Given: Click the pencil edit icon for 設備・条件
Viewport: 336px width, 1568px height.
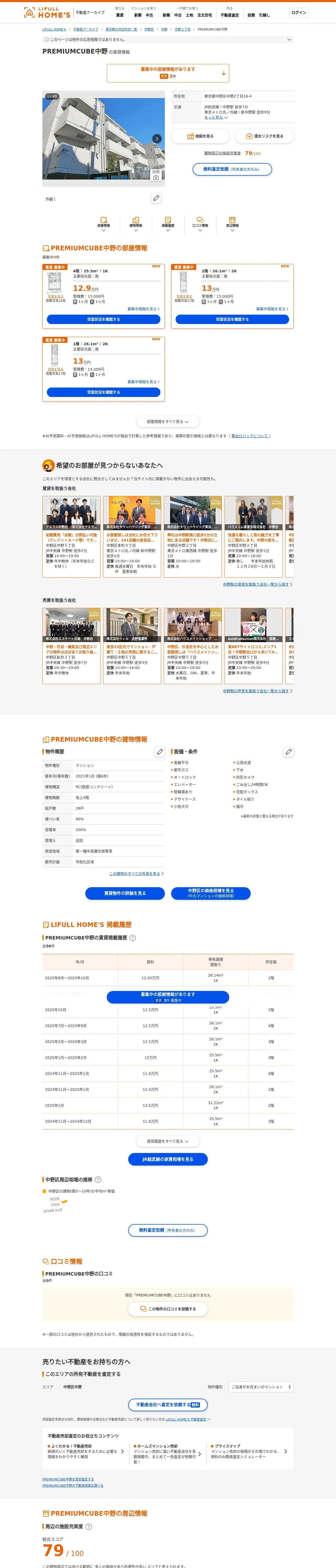Looking at the screenshot, I should point(288,752).
